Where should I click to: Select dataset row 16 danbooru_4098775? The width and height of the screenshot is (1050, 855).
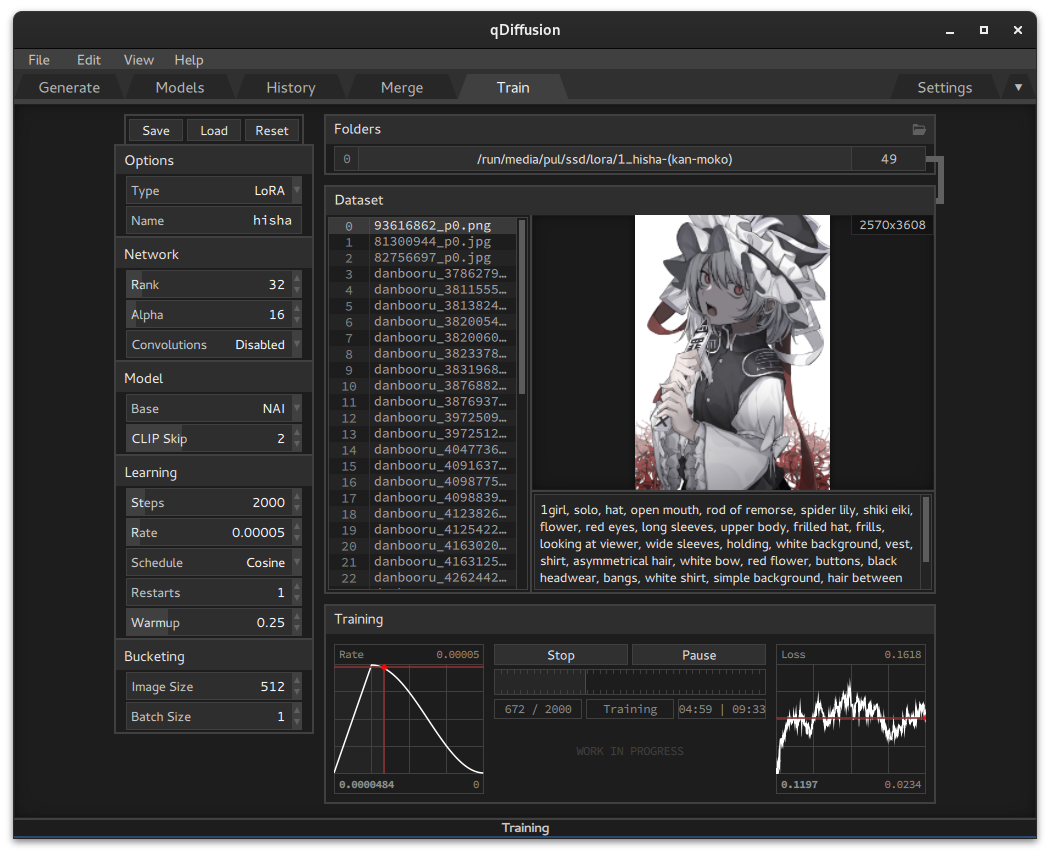(423, 482)
